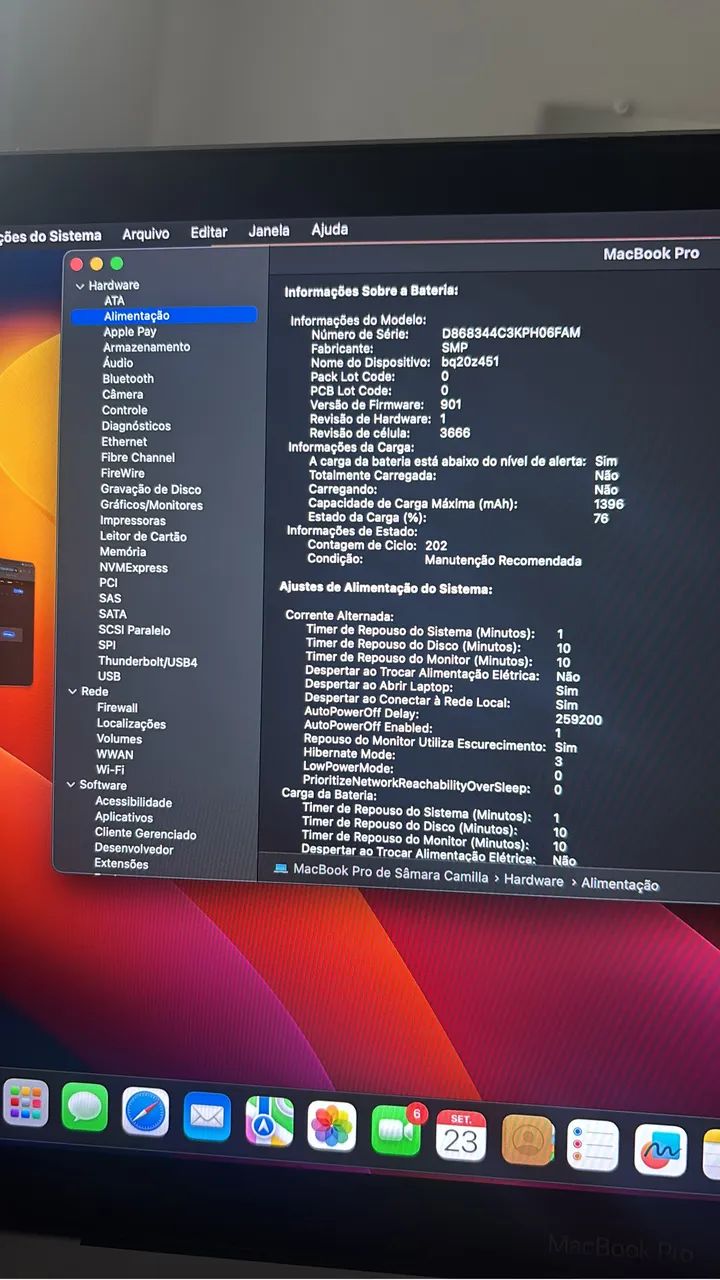
Task: Select USB in the sidebar
Action: pyautogui.click(x=109, y=676)
